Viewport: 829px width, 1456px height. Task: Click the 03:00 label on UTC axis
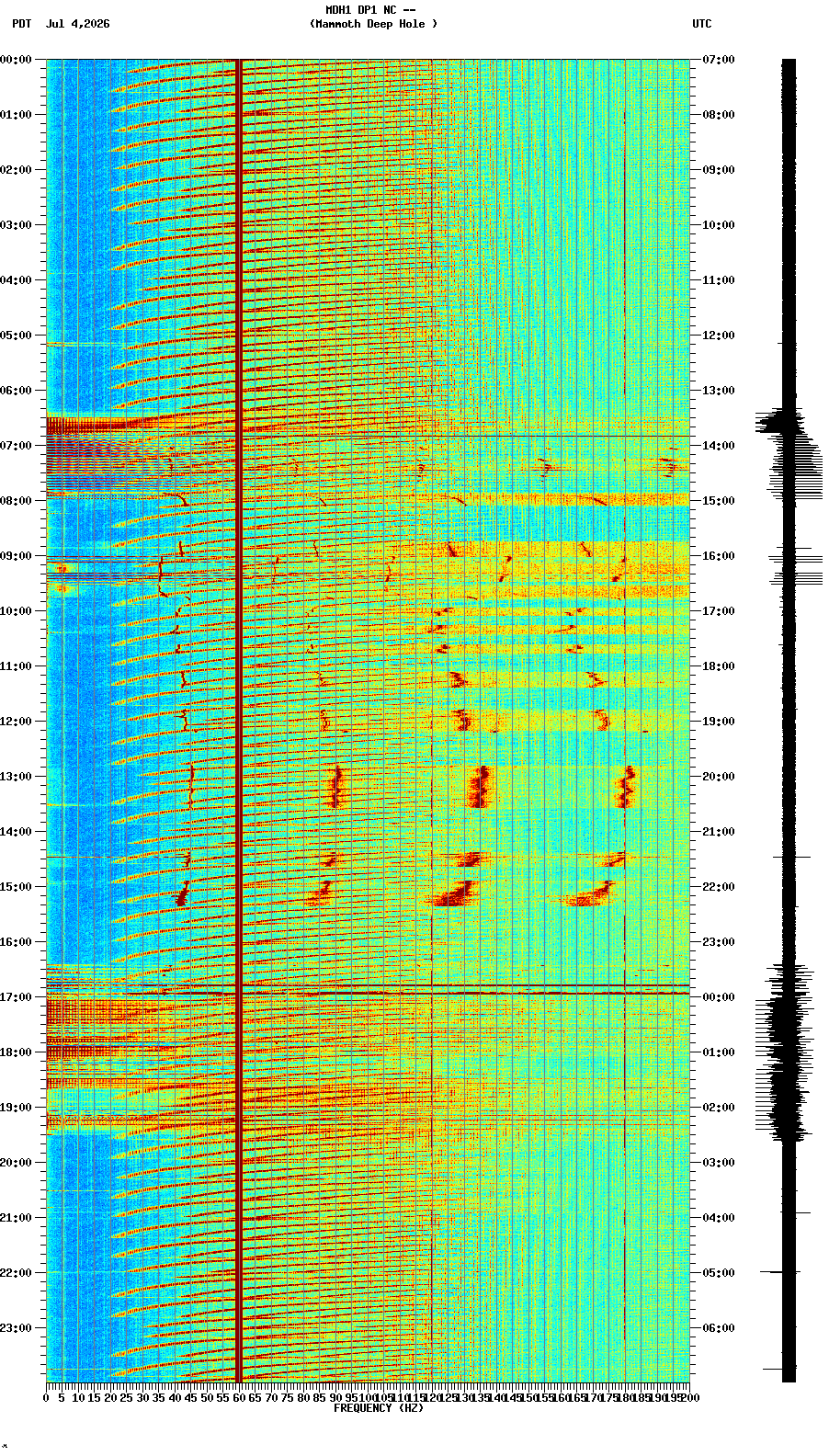tap(719, 1163)
